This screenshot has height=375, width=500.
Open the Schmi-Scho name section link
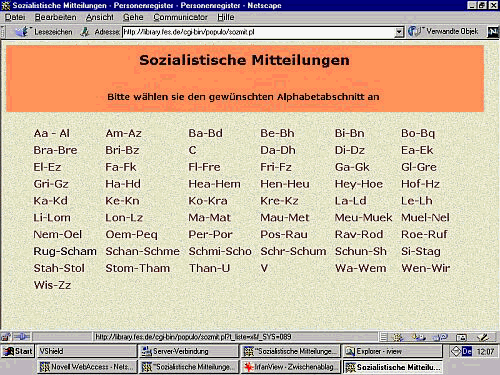220,251
